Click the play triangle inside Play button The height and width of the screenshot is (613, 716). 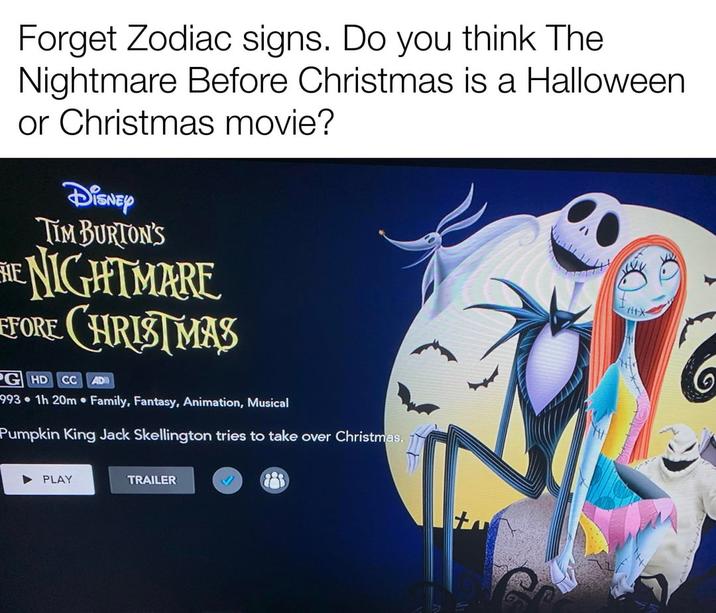[x=28, y=480]
